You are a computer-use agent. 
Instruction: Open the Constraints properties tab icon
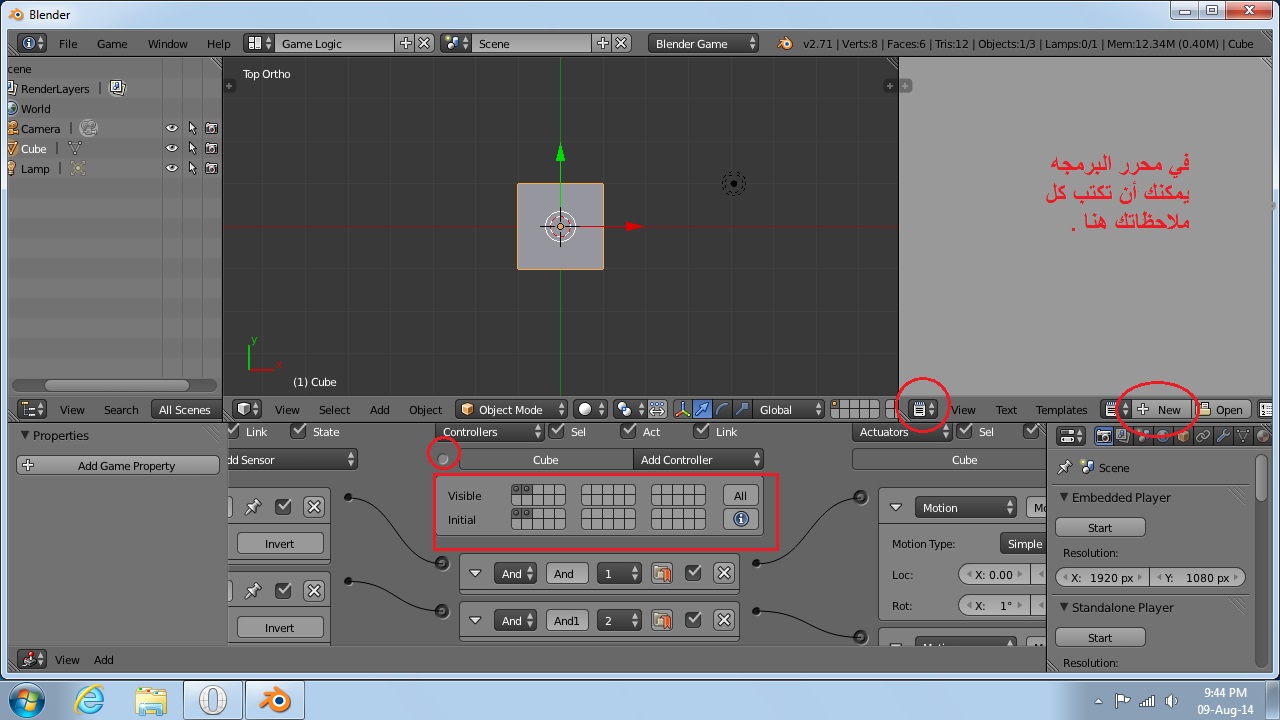pyautogui.click(x=1204, y=436)
